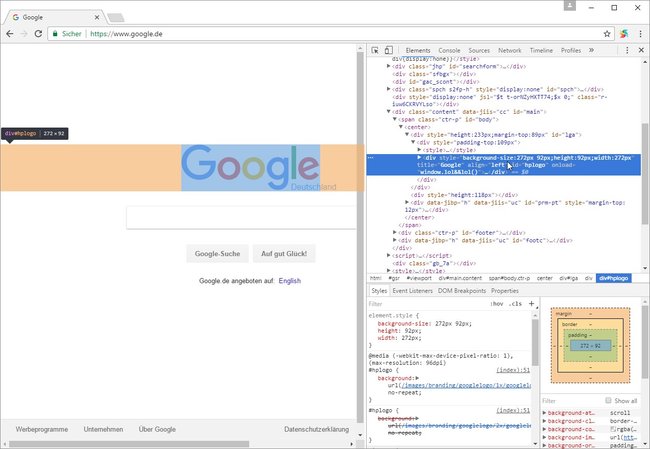650x449 pixels.
Task: Expand the selected hplogo div node
Action: click(x=419, y=158)
